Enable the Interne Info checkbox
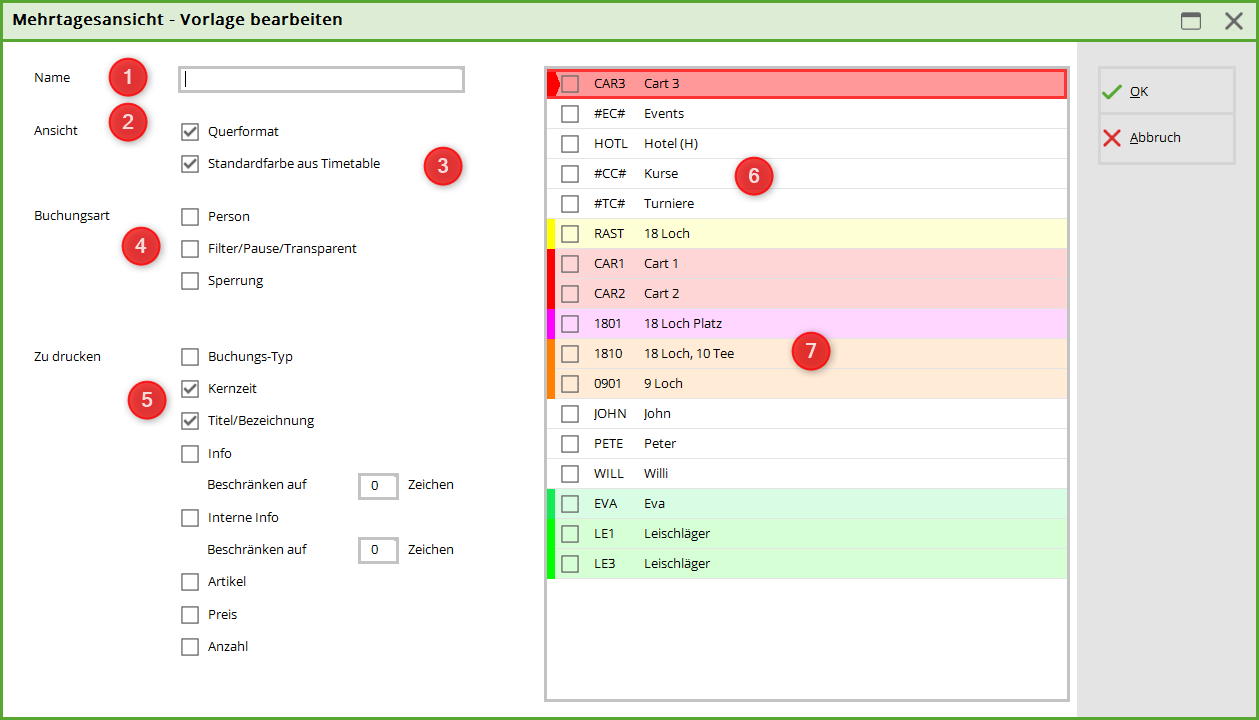The width and height of the screenshot is (1259, 720). 190,518
